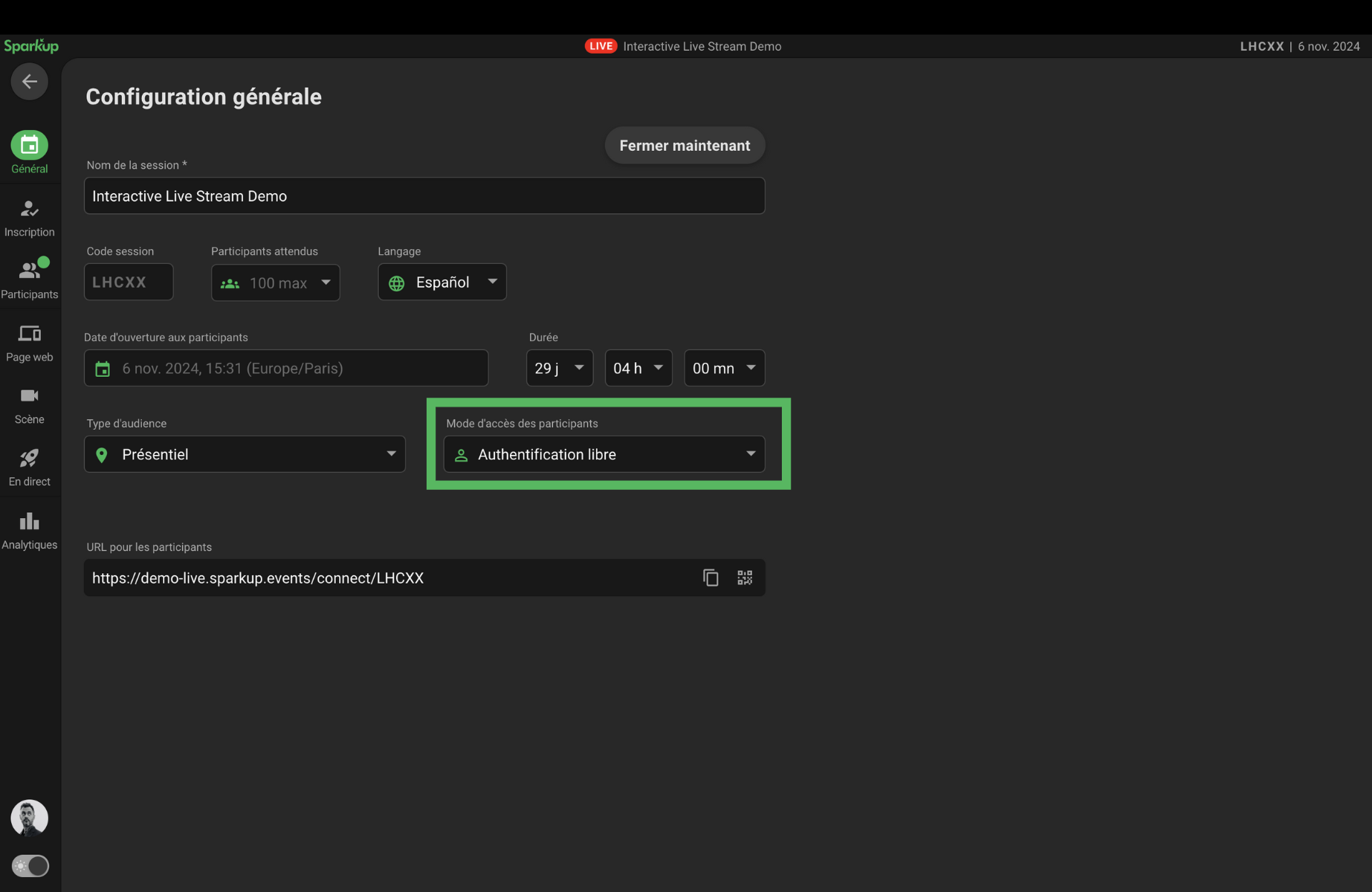Open the Analytiques bar chart section

(x=29, y=531)
